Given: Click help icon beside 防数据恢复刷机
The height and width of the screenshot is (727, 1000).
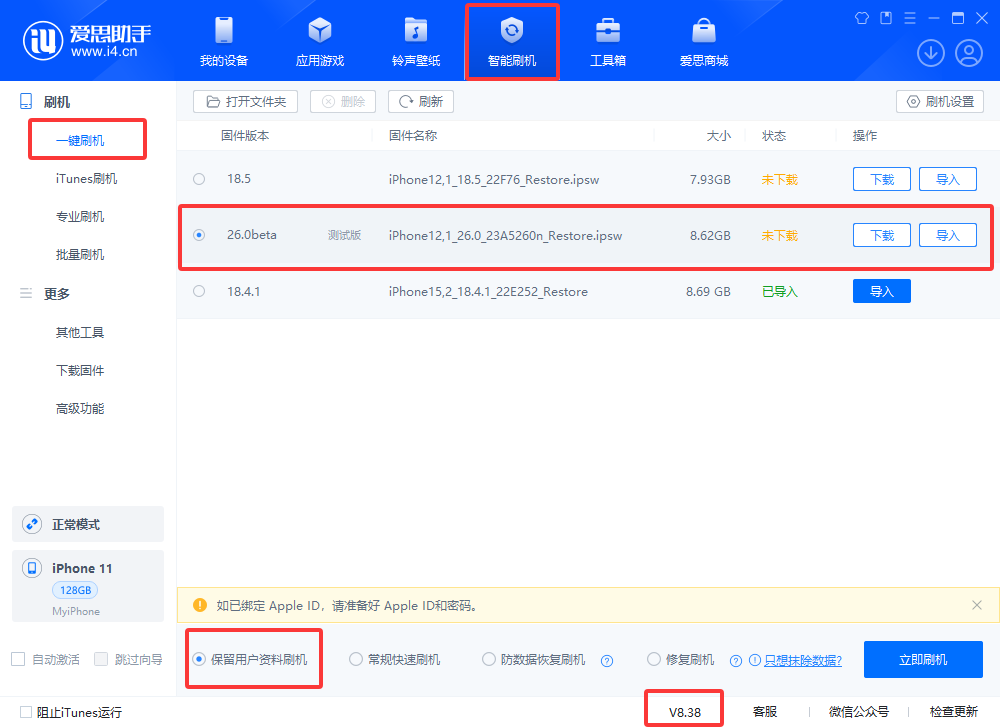Looking at the screenshot, I should (x=606, y=660).
